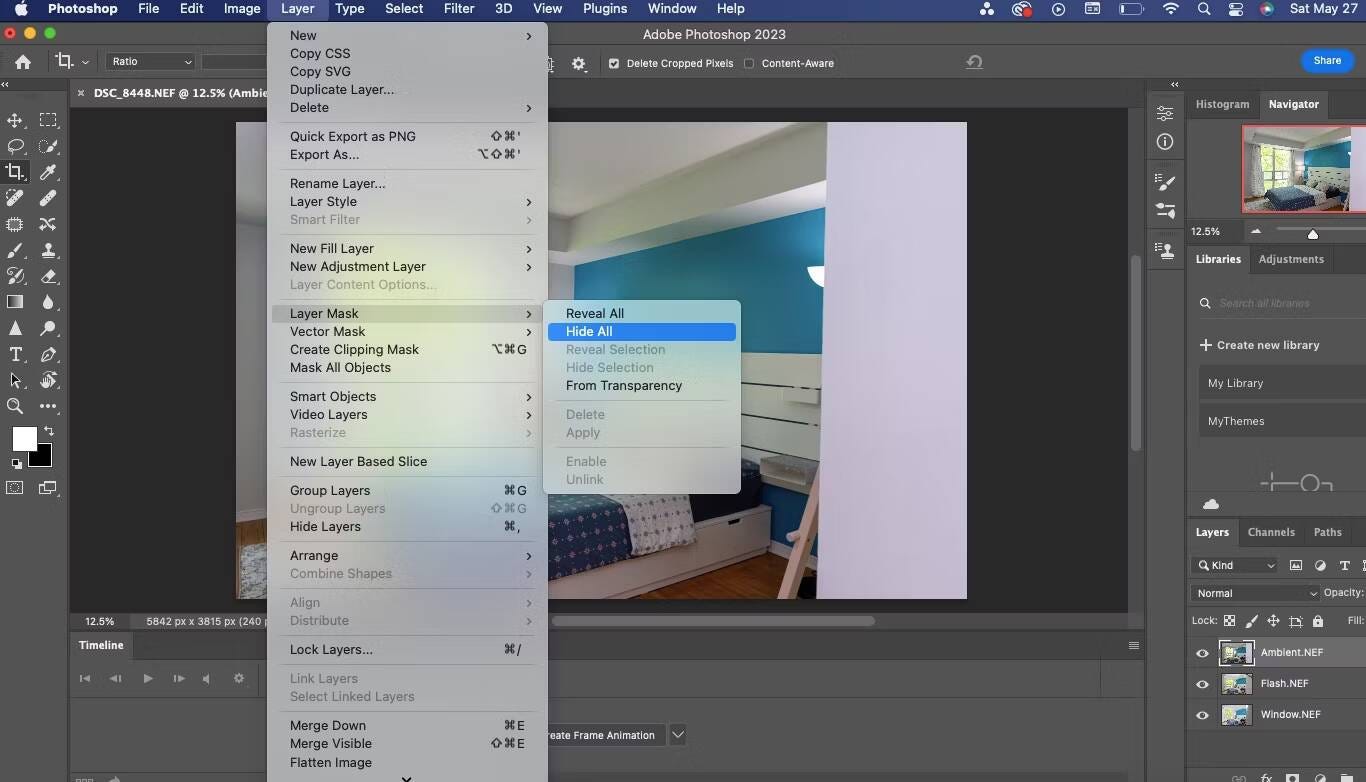Select the Zoom tool in toolbar
The height and width of the screenshot is (782, 1366).
(x=15, y=406)
